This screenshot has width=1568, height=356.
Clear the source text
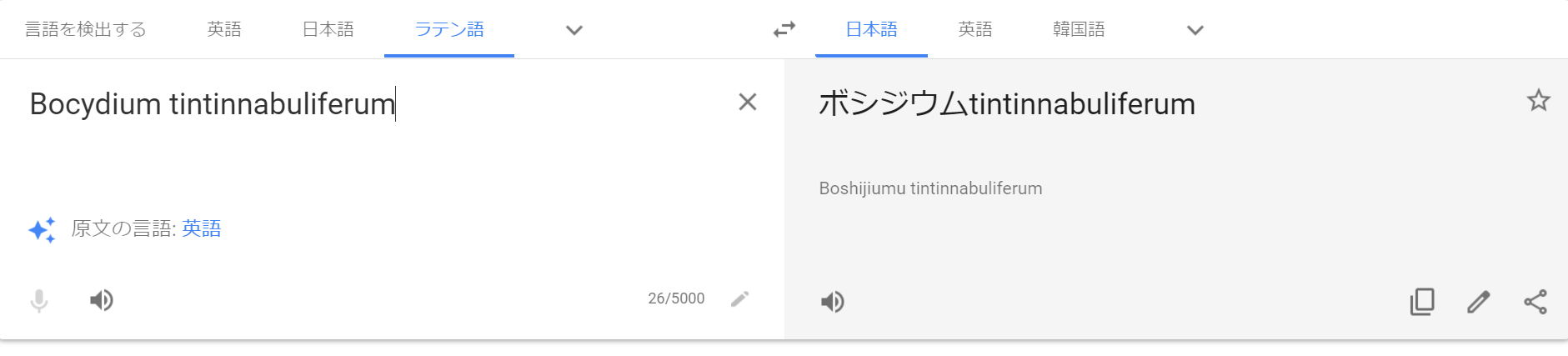(x=747, y=102)
